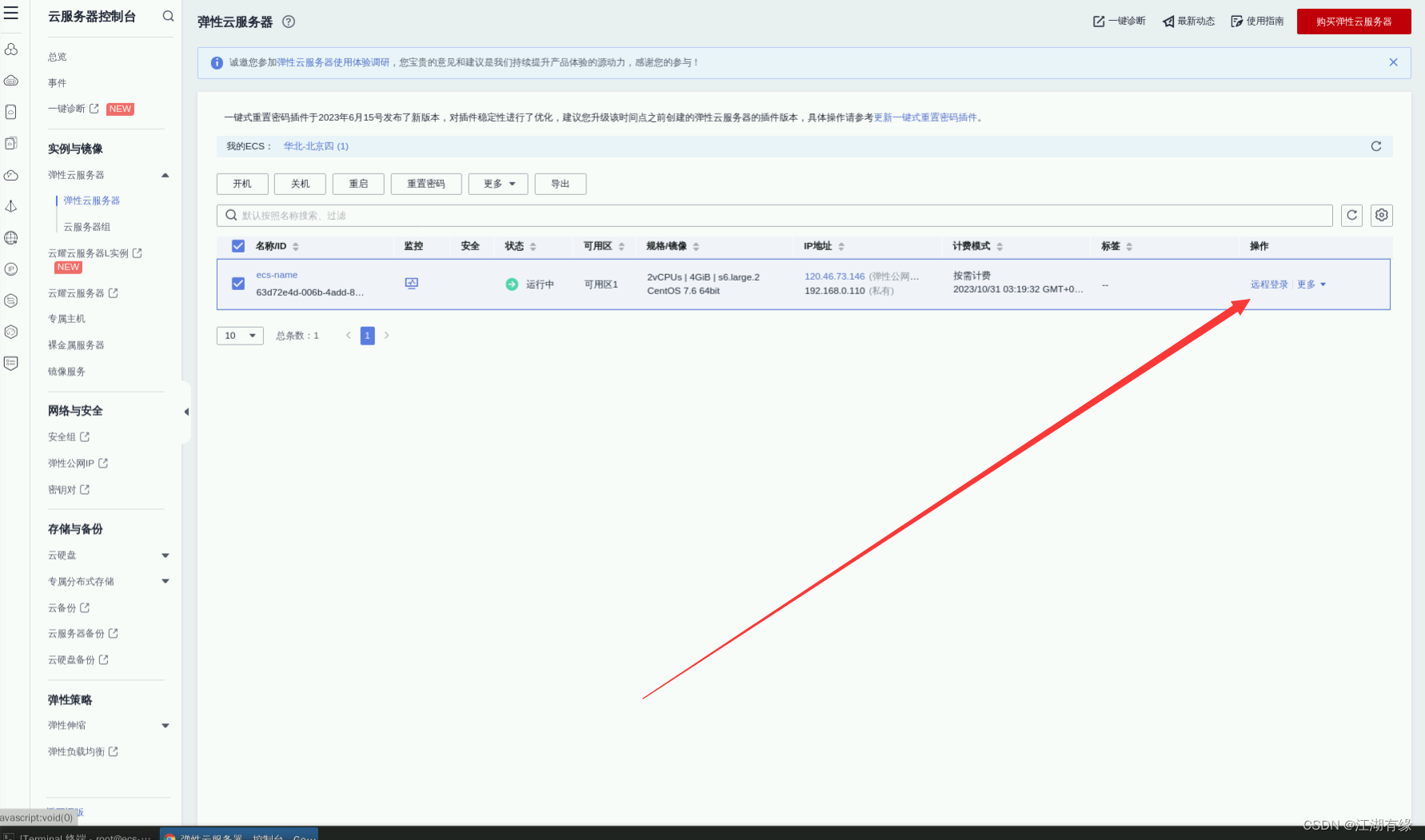
Task: Go to previous page arrow
Action: point(348,336)
